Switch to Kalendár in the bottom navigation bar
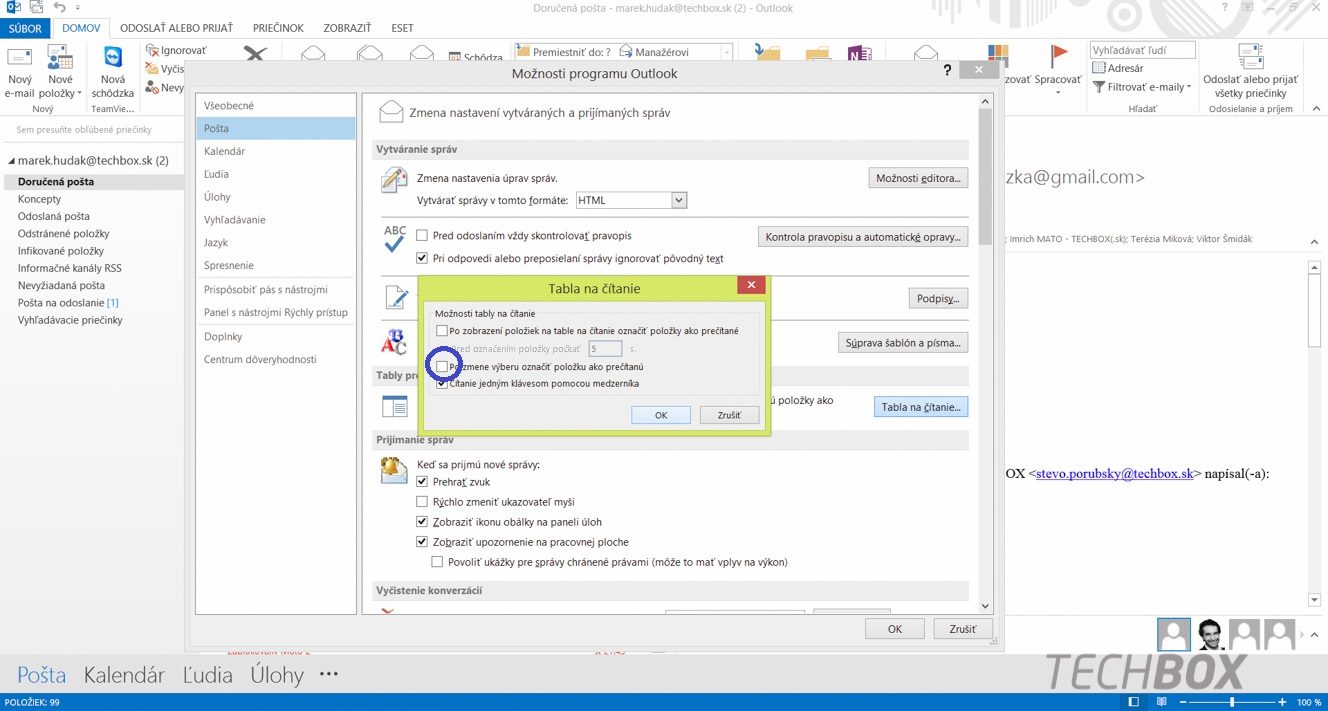This screenshot has height=711, width=1328. [124, 675]
